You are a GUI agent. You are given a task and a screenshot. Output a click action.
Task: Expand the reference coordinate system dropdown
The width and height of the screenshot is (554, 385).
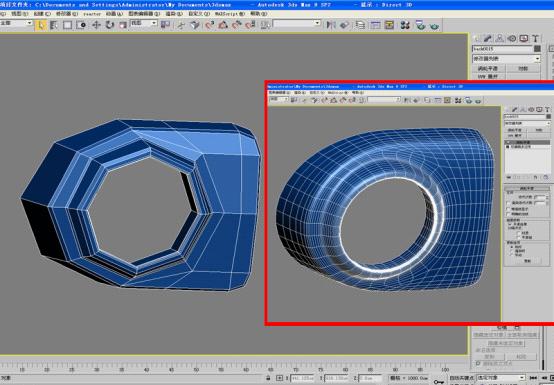pos(144,23)
